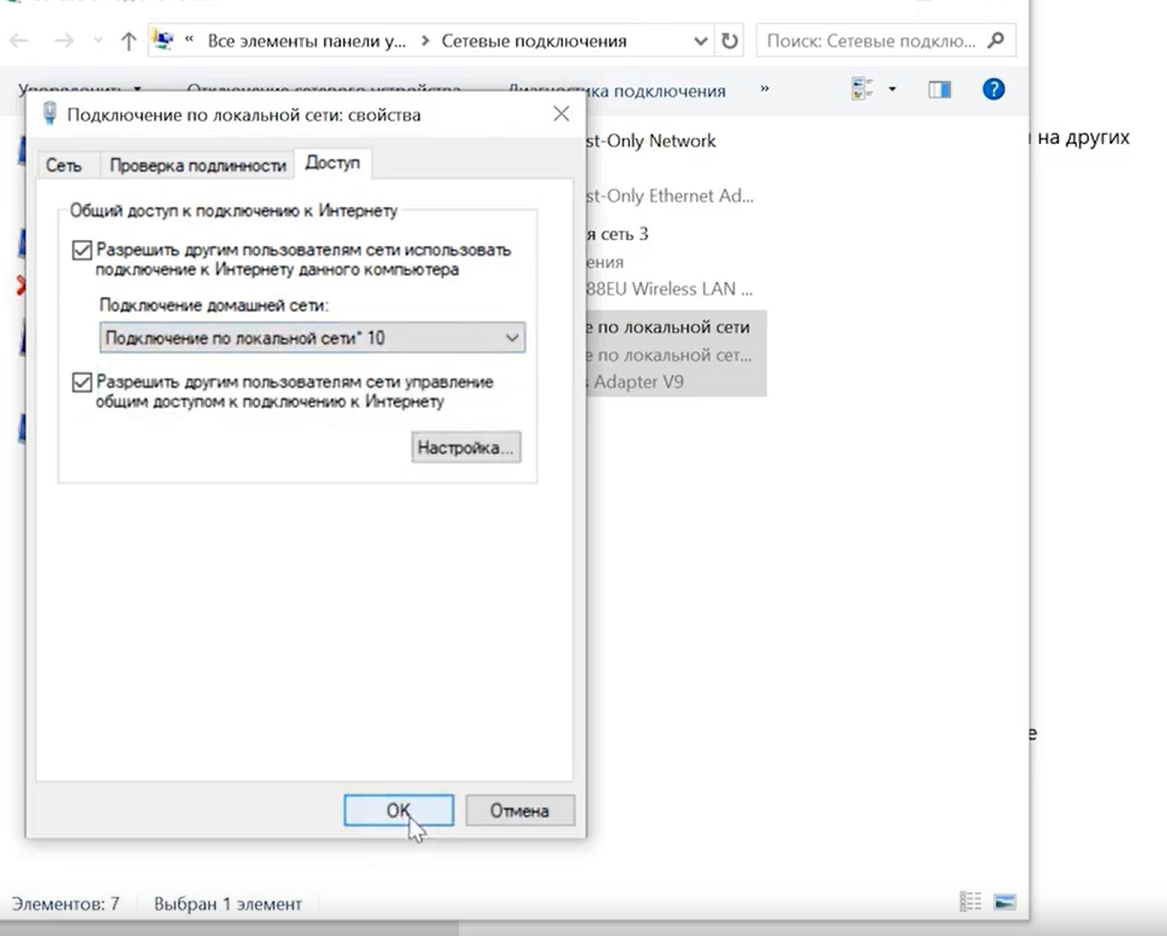The width and height of the screenshot is (1167, 936).
Task: Select the 'Доступ' tab
Action: [333, 163]
